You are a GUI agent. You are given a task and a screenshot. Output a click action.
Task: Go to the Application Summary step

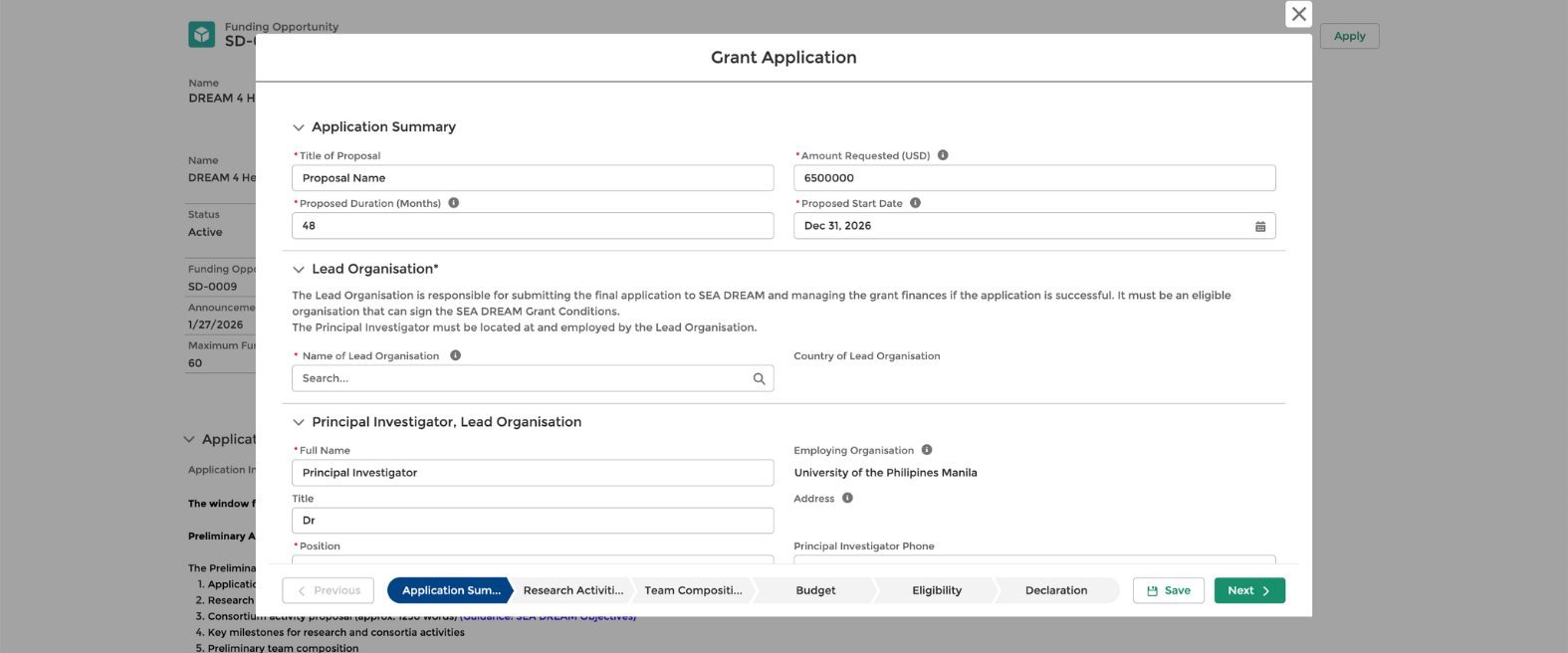(449, 590)
